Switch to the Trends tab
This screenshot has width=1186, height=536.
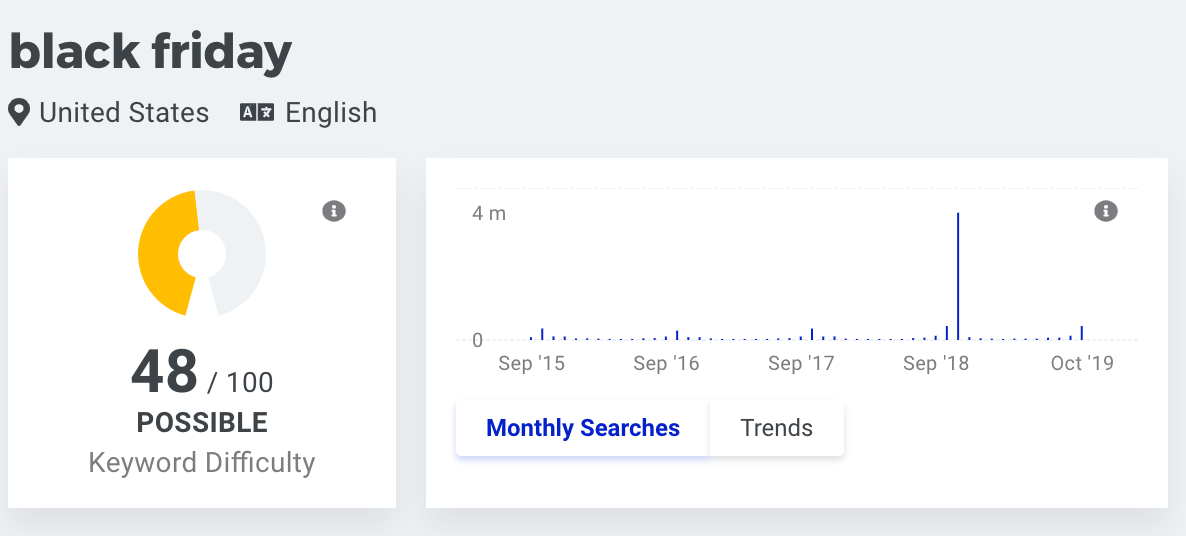point(776,428)
